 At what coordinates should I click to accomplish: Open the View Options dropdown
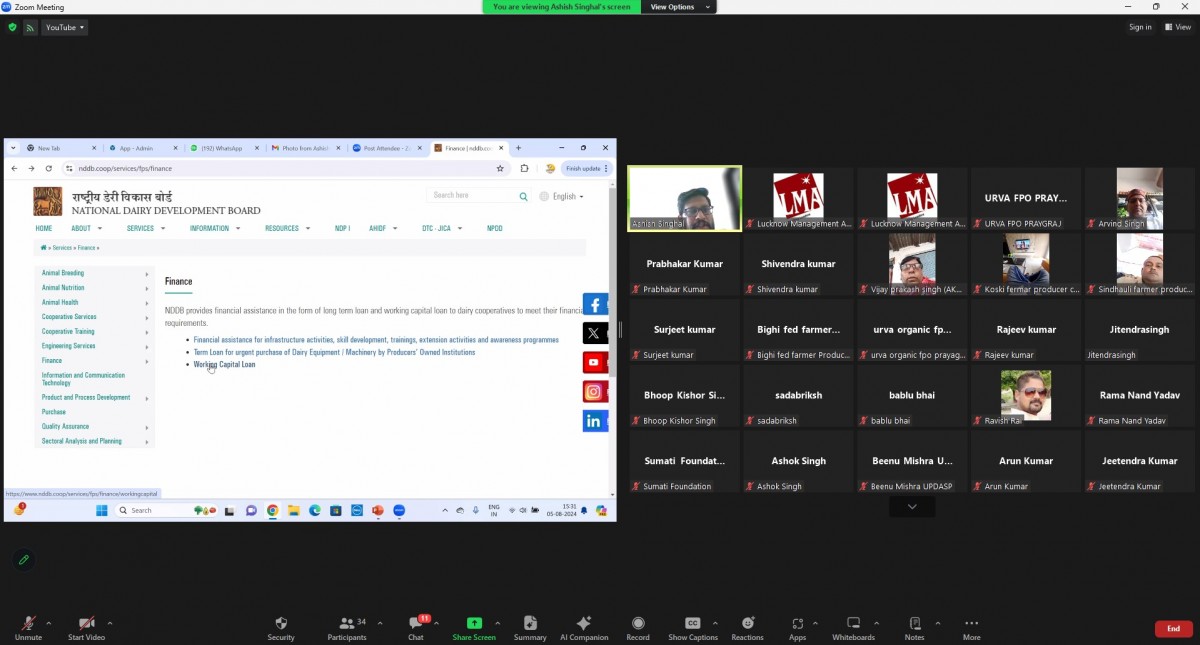(679, 7)
